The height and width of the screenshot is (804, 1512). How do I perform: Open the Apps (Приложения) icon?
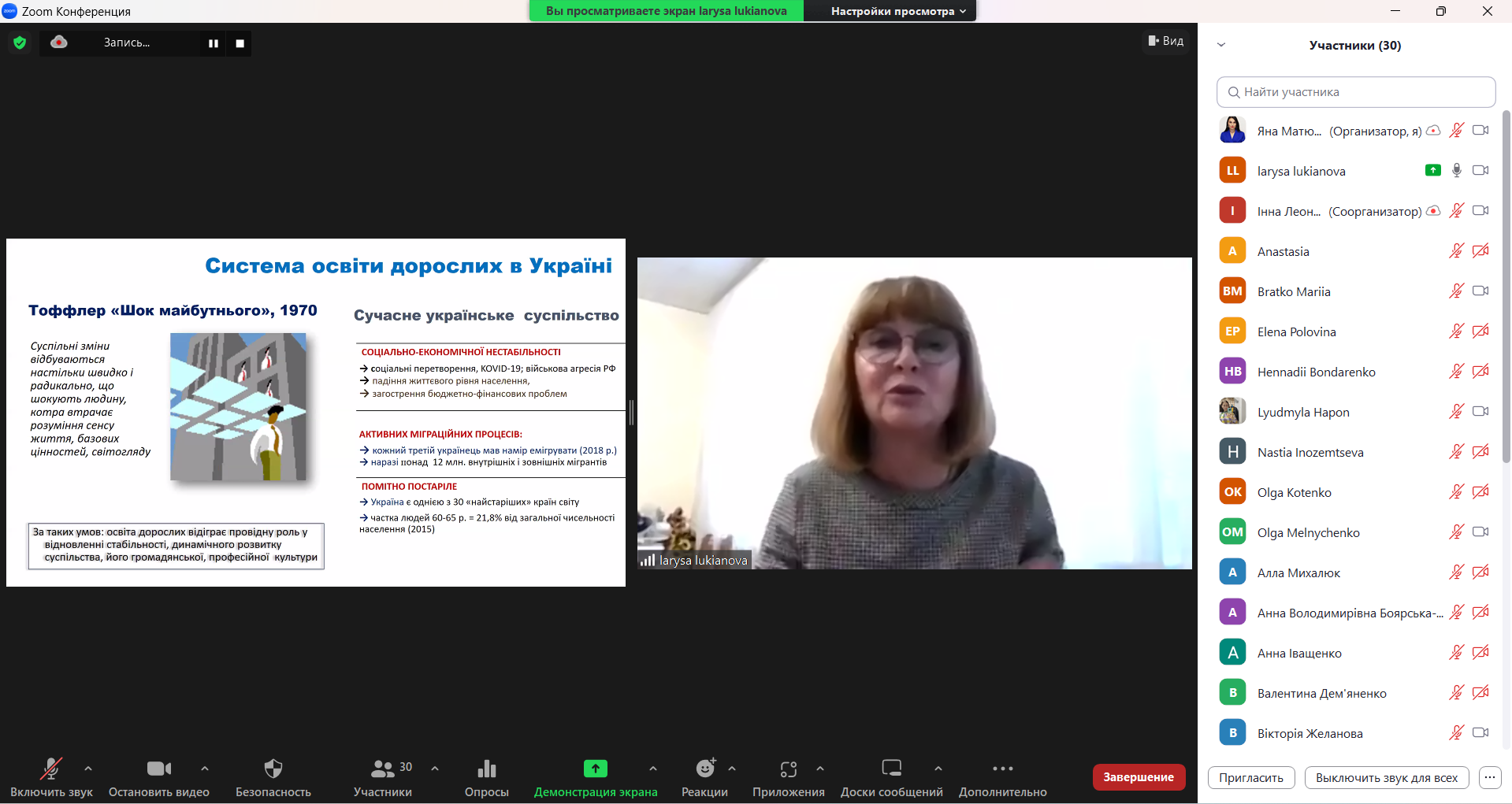[x=788, y=769]
